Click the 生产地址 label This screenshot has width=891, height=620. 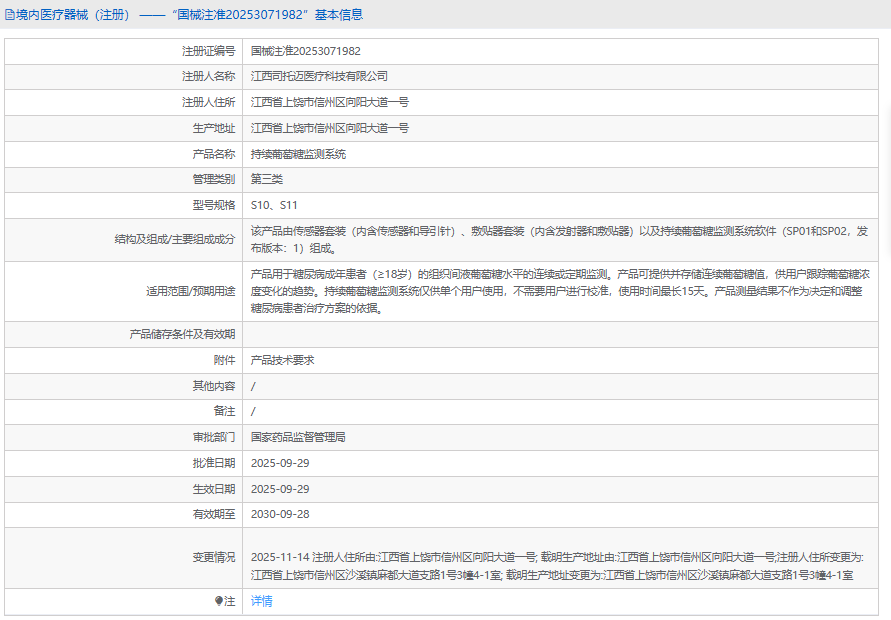point(214,128)
